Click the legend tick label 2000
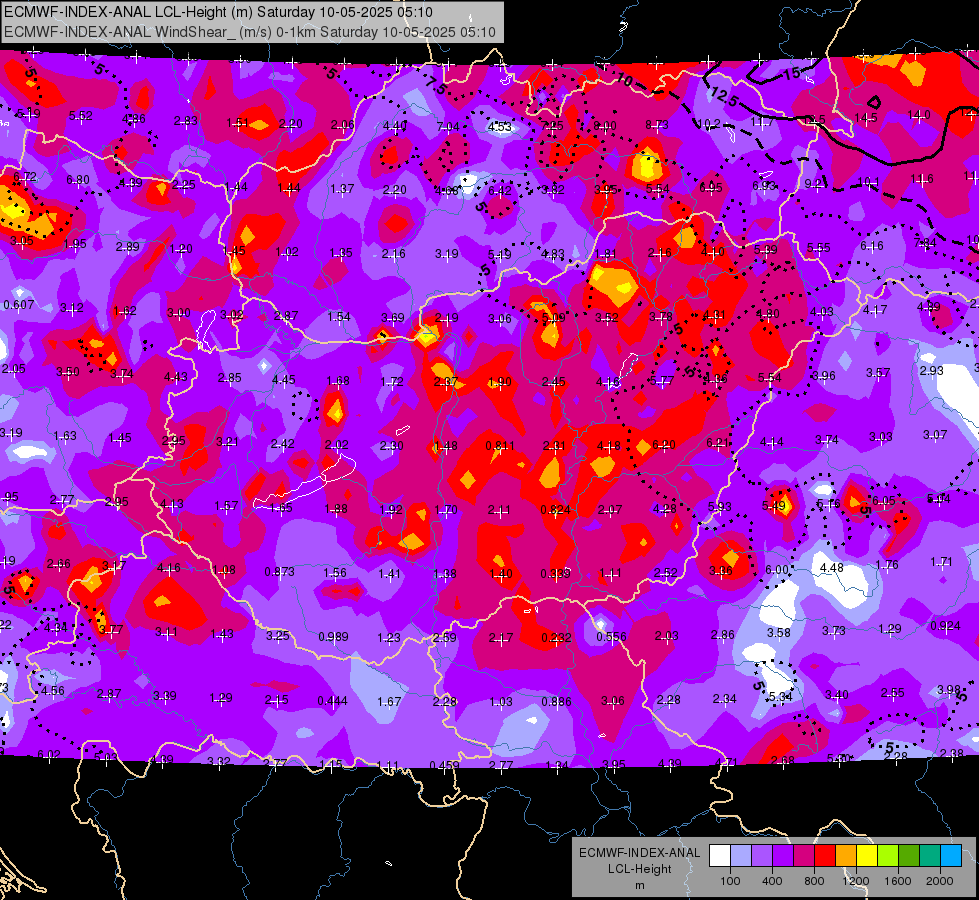Viewport: 979px width, 900px height. (940, 881)
